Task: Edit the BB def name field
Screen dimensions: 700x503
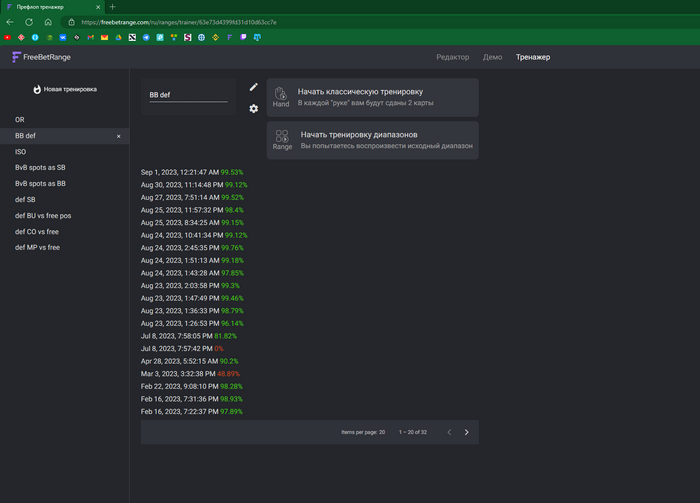Action: coord(188,95)
